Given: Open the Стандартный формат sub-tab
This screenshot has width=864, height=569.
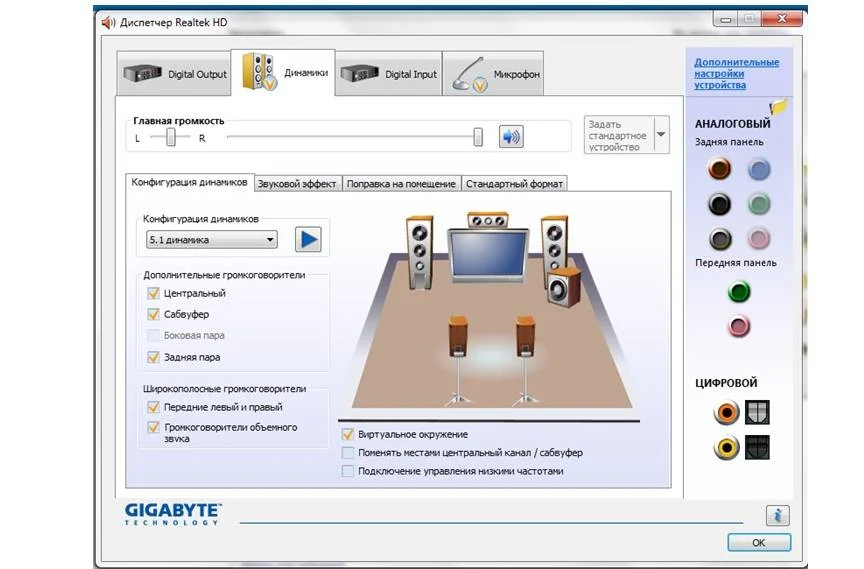Looking at the screenshot, I should click(514, 183).
